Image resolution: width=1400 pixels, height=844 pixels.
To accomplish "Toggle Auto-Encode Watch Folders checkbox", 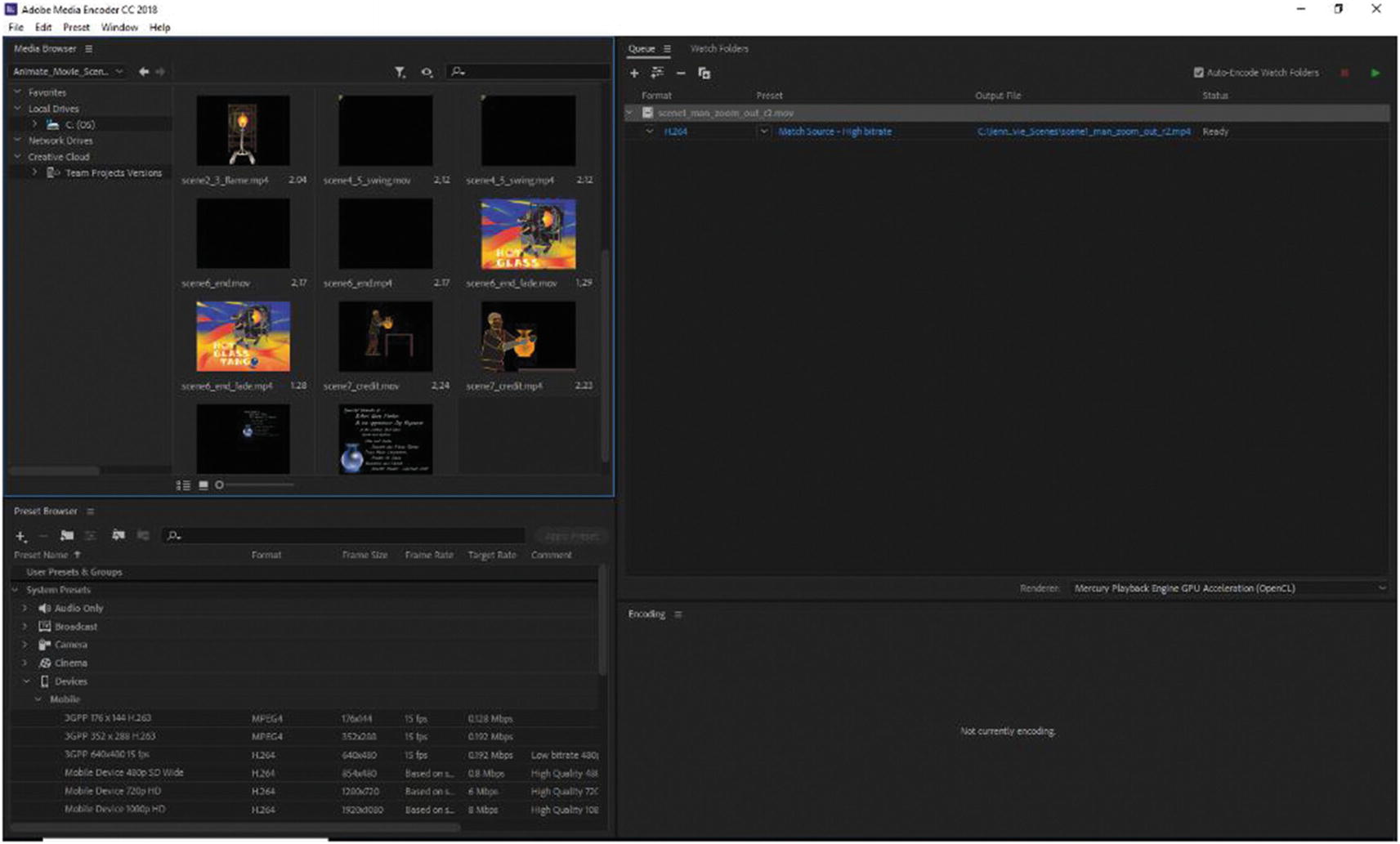I will [x=1199, y=73].
